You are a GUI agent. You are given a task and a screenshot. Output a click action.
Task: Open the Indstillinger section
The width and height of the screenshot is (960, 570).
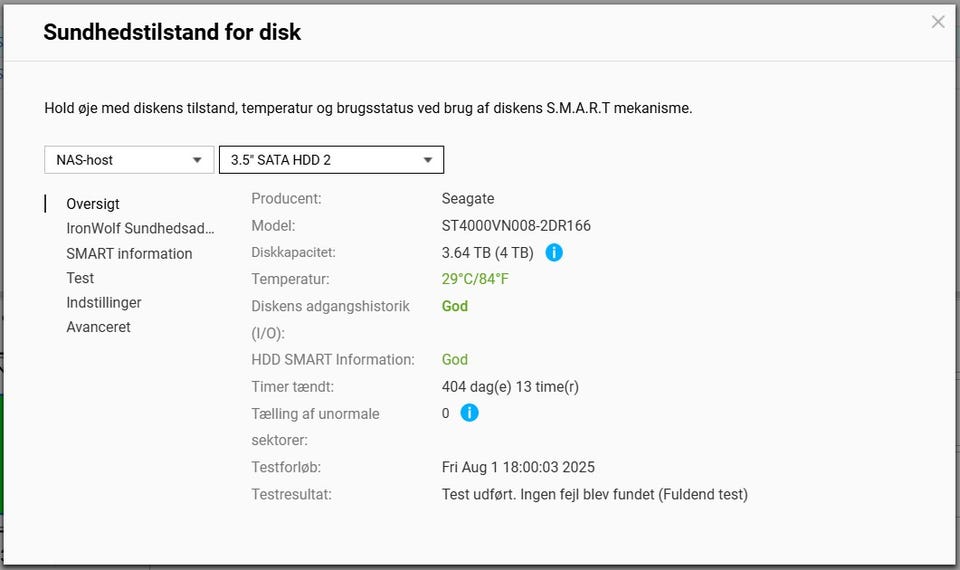[x=104, y=302]
